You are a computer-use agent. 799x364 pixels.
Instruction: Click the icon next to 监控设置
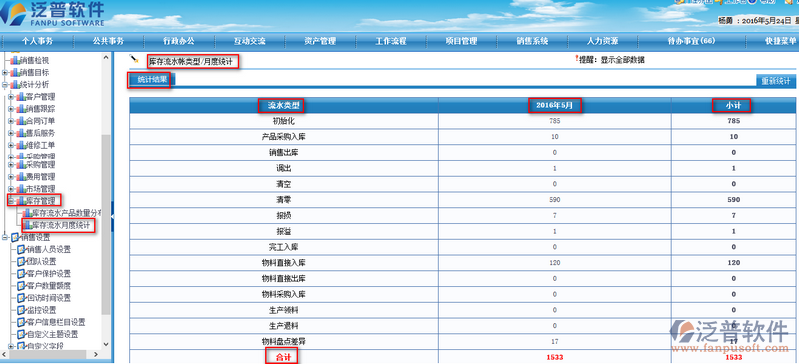pos(21,310)
